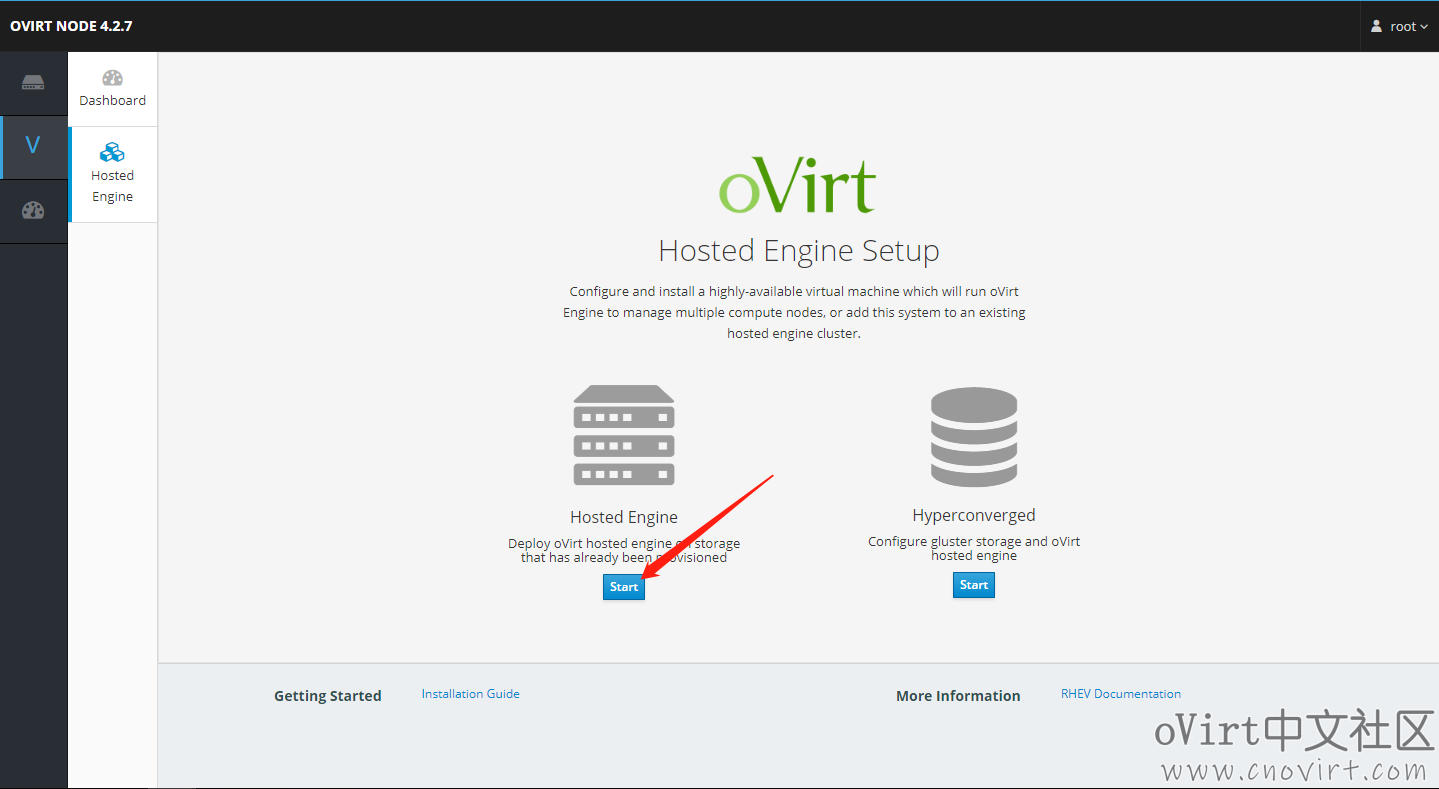Click the Hyperconverged database icon

click(x=974, y=437)
